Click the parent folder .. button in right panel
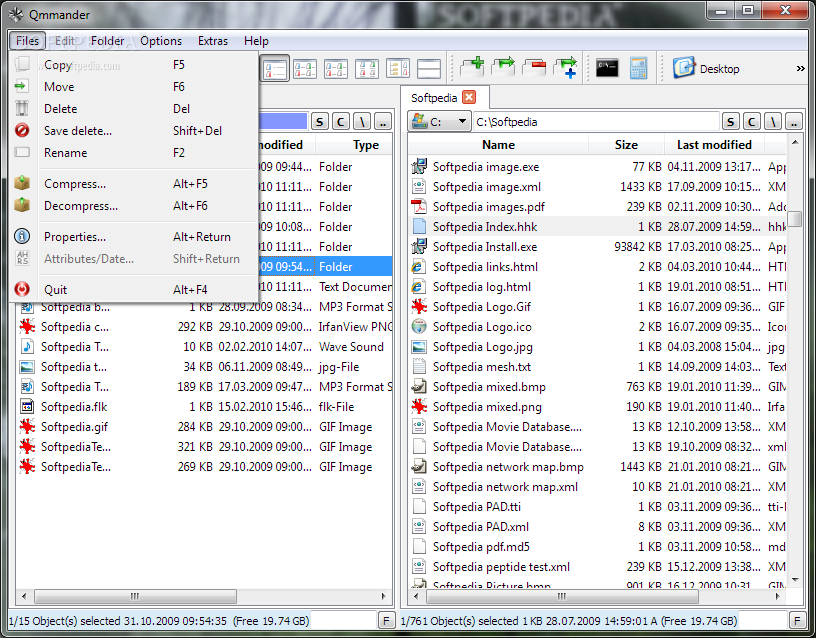The image size is (816, 638). (794, 122)
